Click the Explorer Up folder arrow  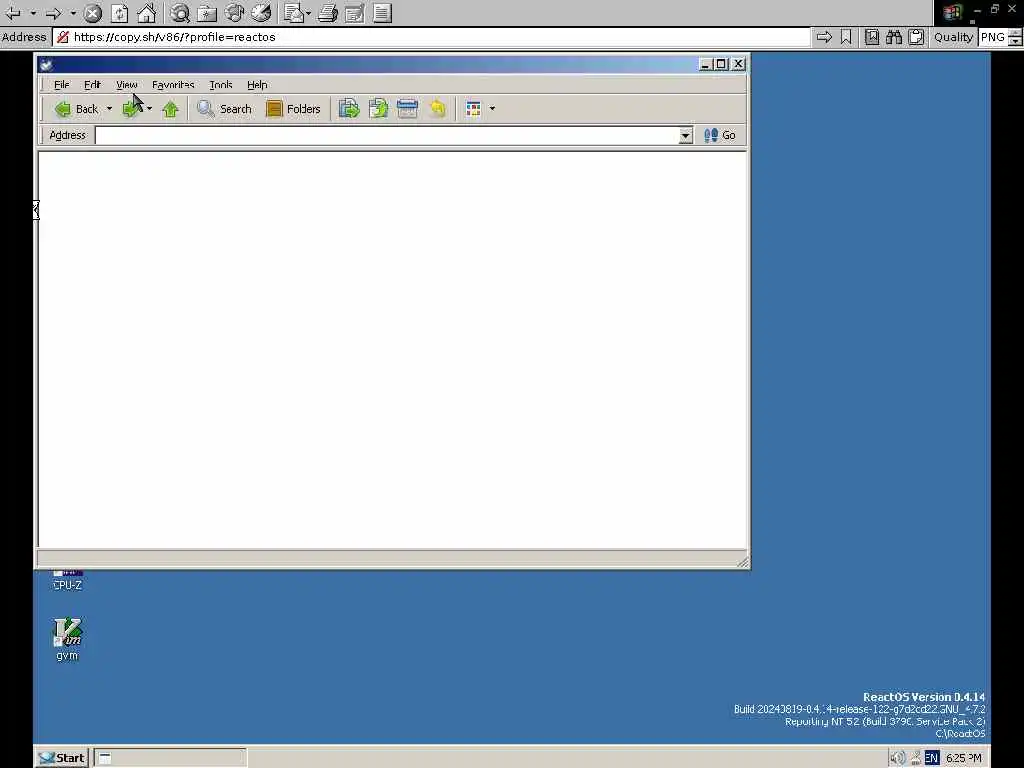[170, 109]
